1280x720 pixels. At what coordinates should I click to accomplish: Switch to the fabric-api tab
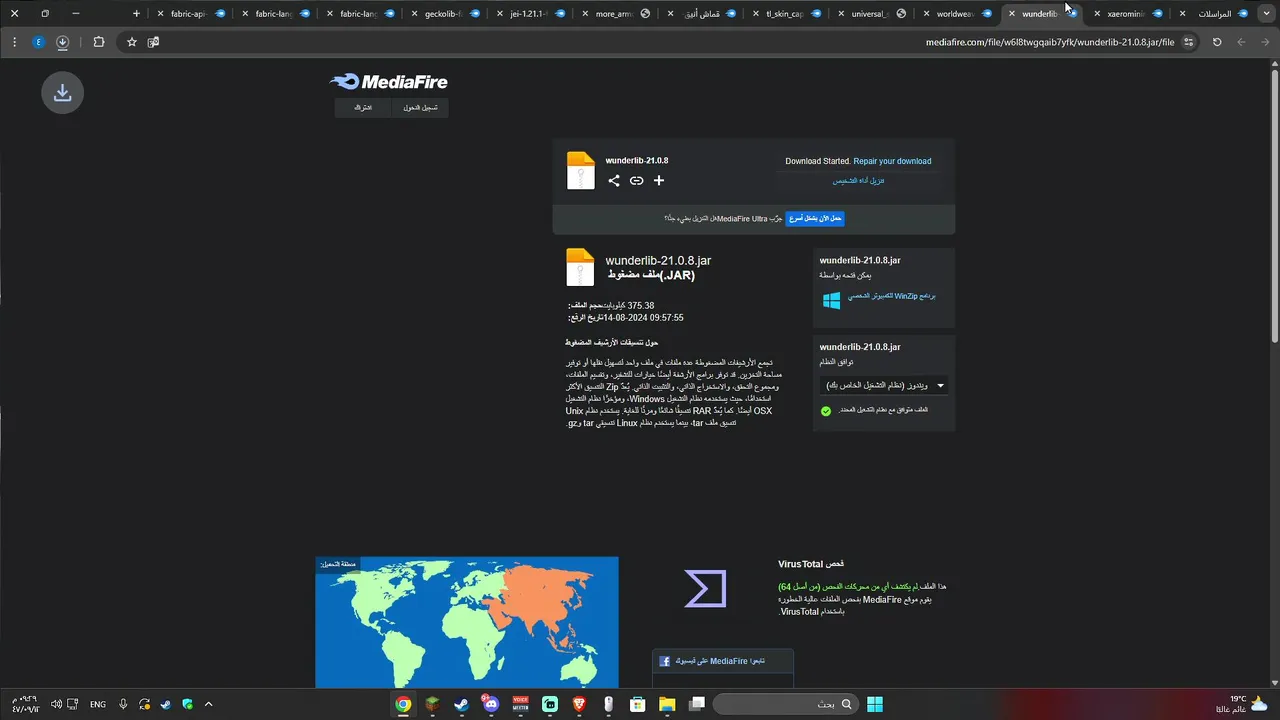(x=190, y=14)
